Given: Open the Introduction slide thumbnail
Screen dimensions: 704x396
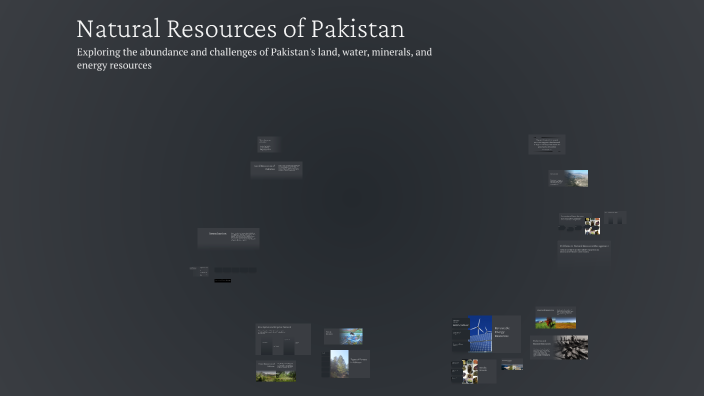Looking at the screenshot, I should [x=228, y=238].
